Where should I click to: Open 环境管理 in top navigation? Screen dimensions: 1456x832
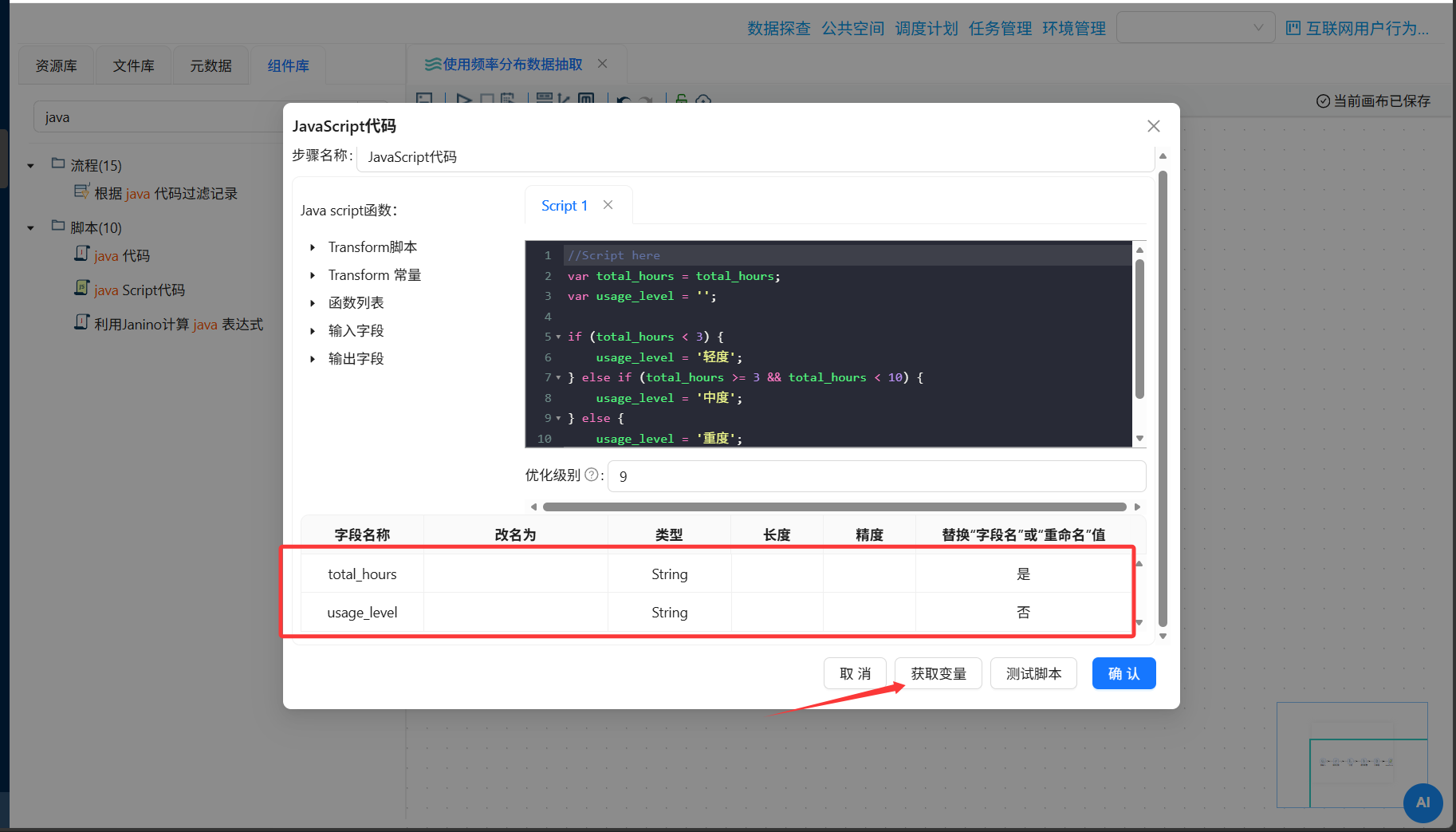(x=1074, y=29)
